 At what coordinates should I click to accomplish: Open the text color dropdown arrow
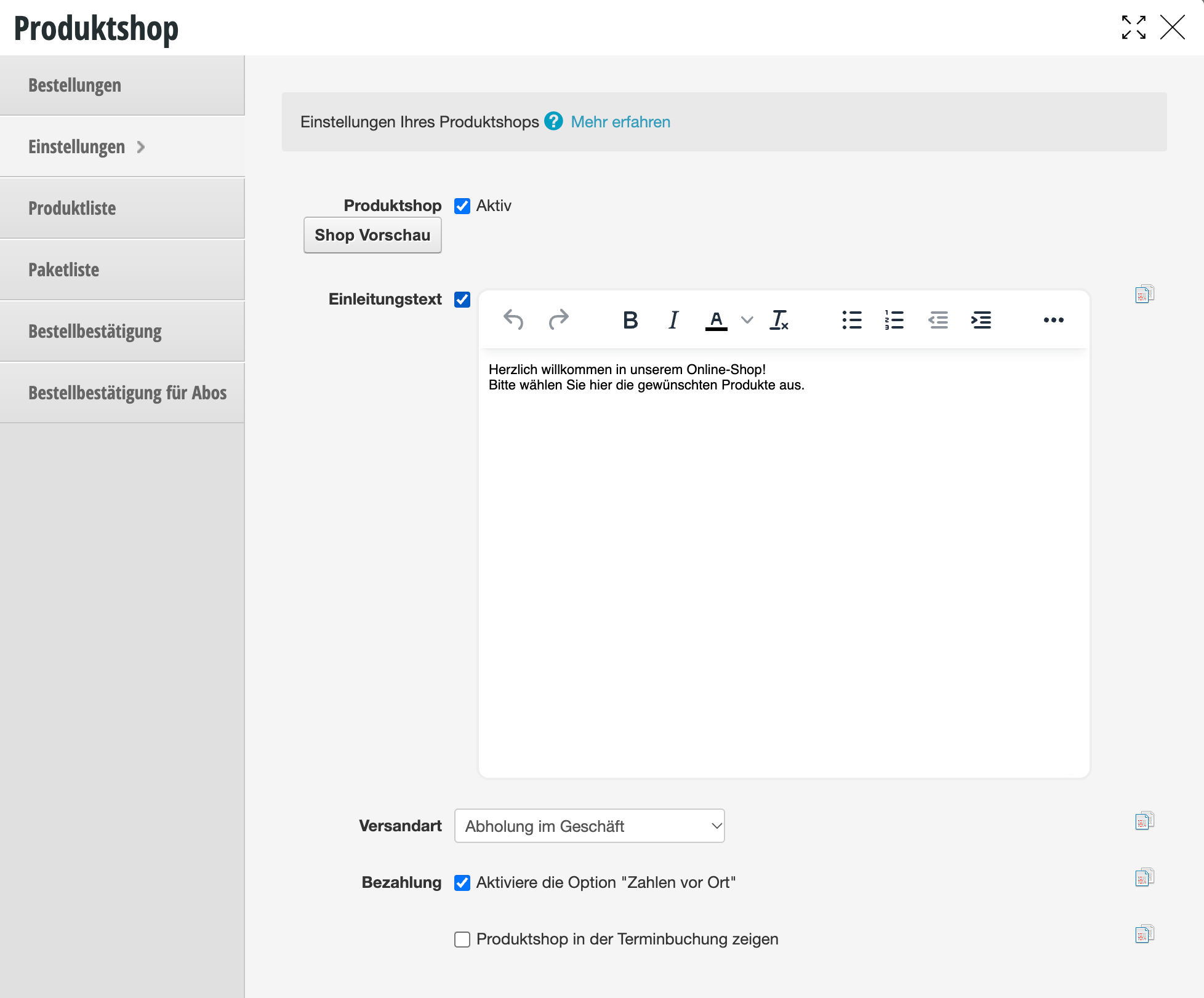(747, 320)
